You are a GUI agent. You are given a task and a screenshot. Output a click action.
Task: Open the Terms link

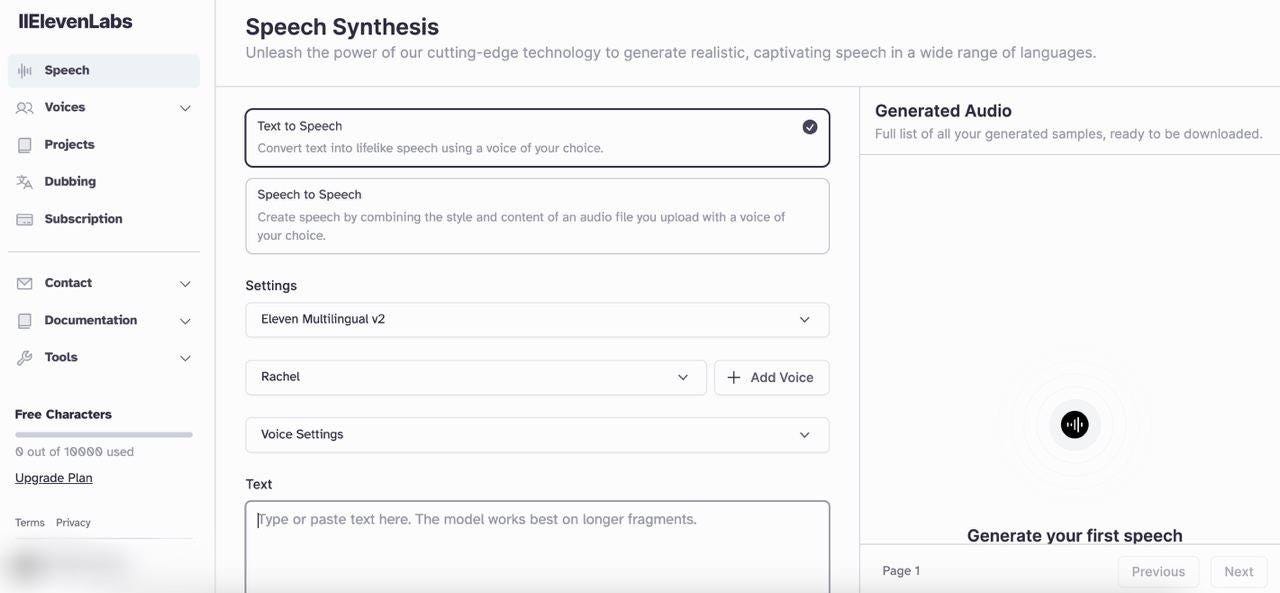coord(30,523)
